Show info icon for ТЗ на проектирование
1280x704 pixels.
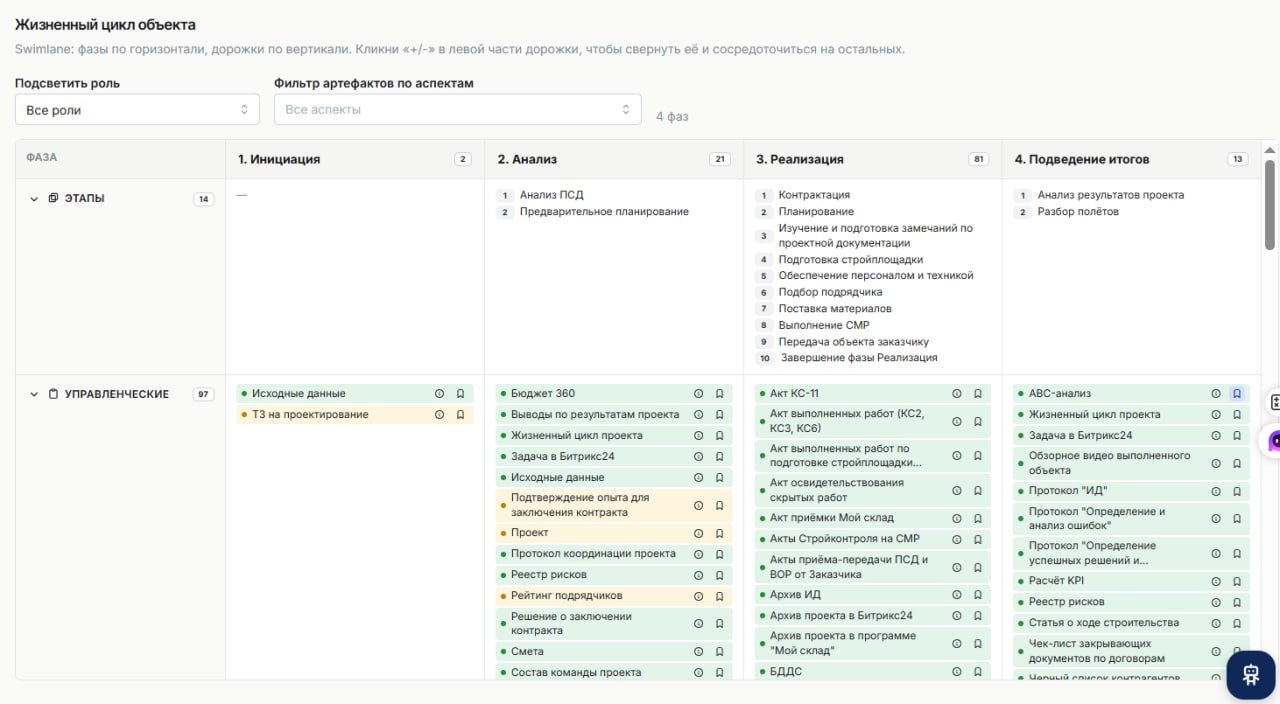click(439, 415)
